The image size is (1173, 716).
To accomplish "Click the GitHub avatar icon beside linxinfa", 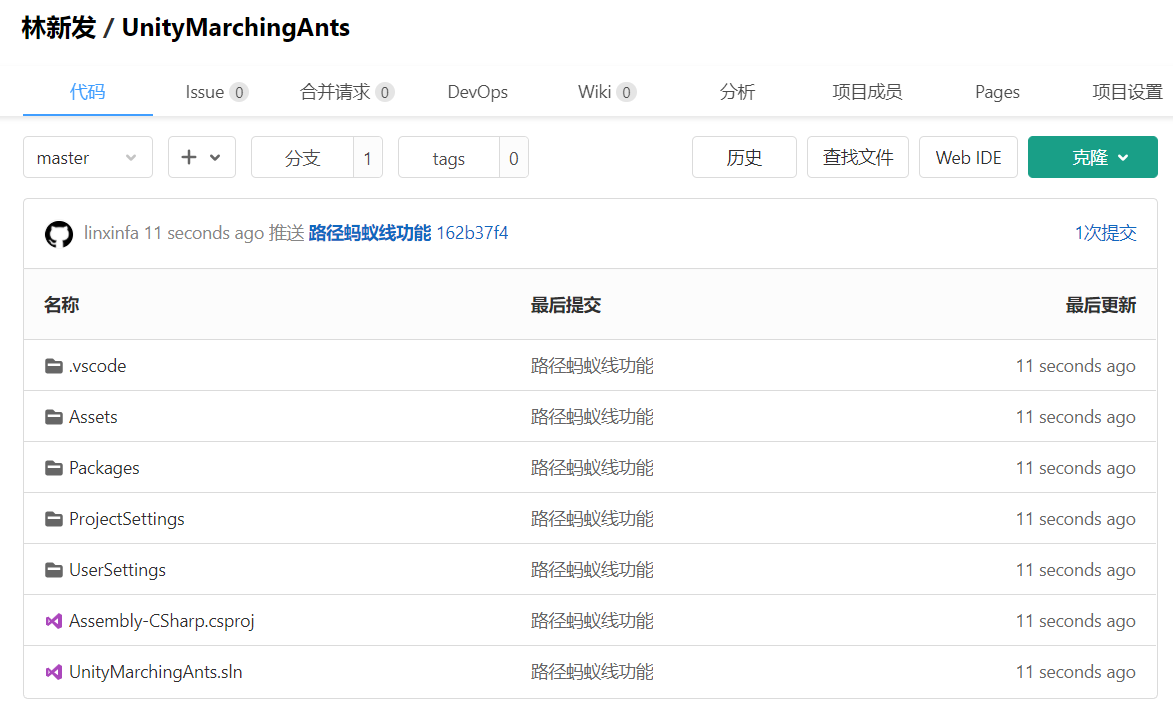I will pos(59,233).
